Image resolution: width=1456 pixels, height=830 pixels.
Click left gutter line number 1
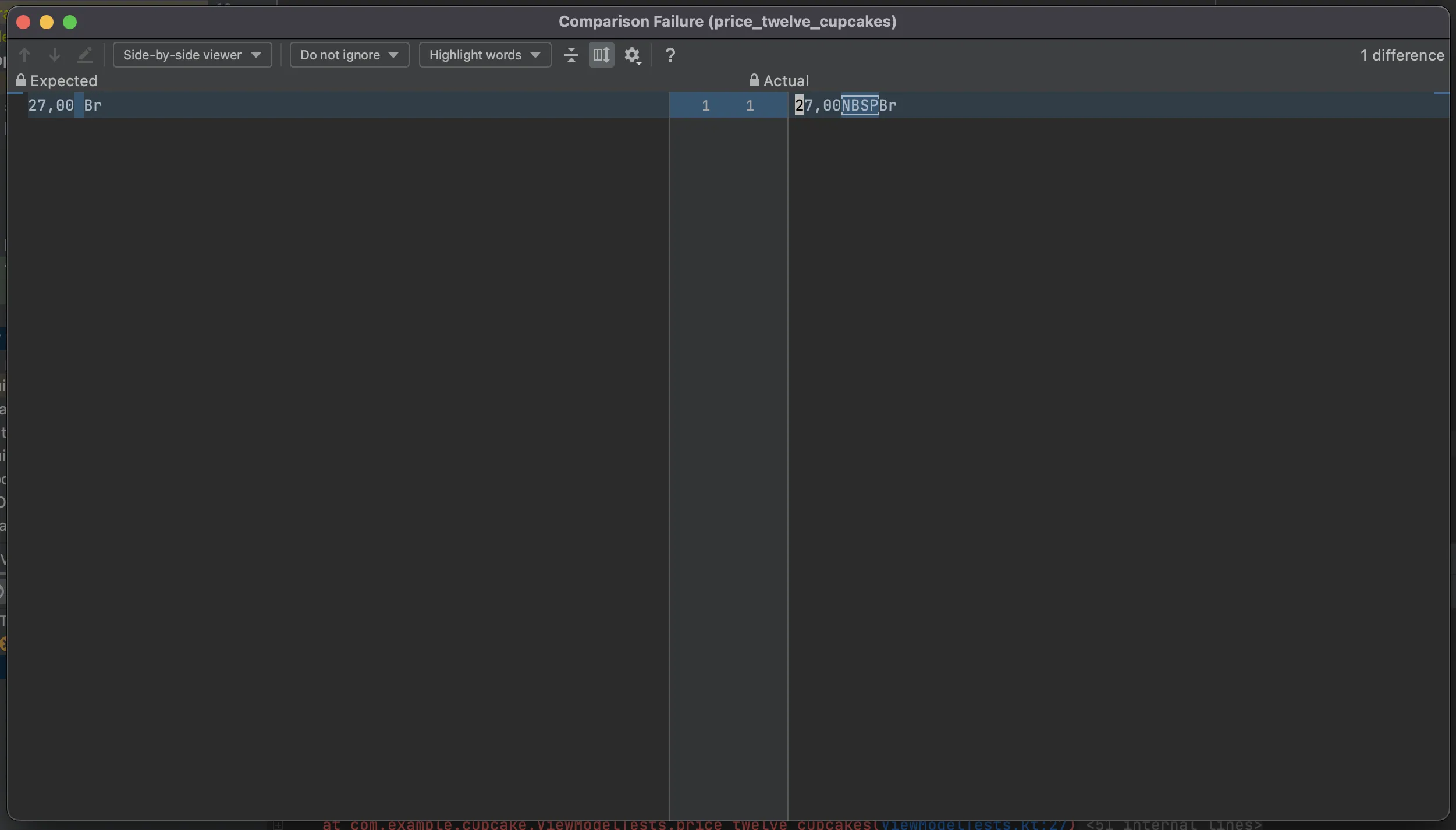click(705, 105)
